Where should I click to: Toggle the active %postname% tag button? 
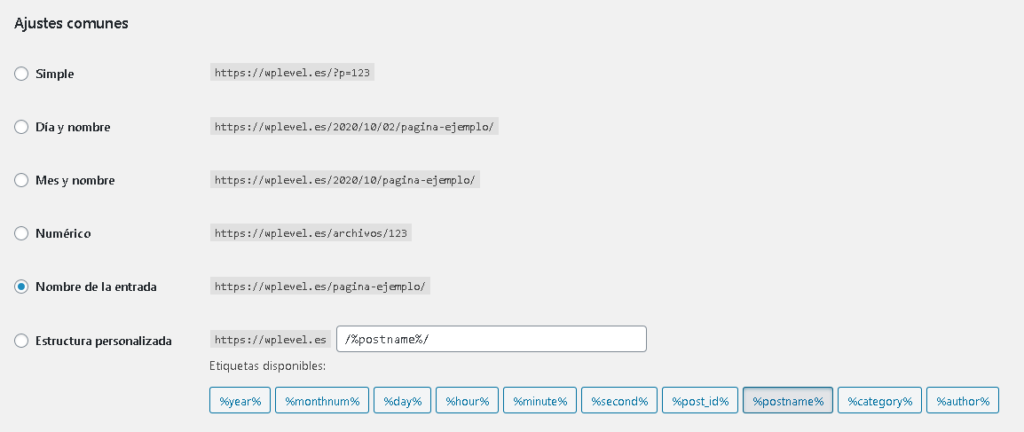click(788, 401)
